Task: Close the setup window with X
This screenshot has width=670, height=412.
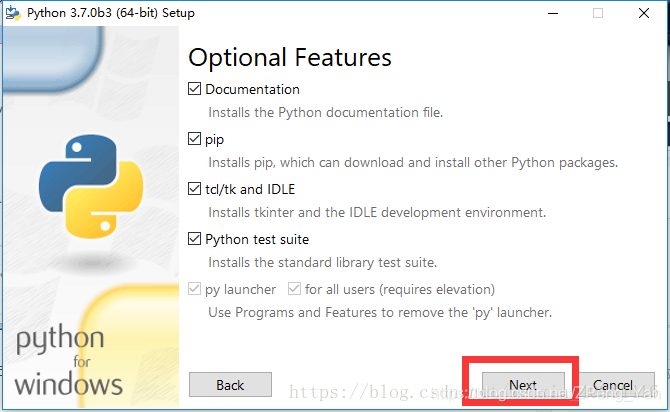Action: pyautogui.click(x=644, y=13)
